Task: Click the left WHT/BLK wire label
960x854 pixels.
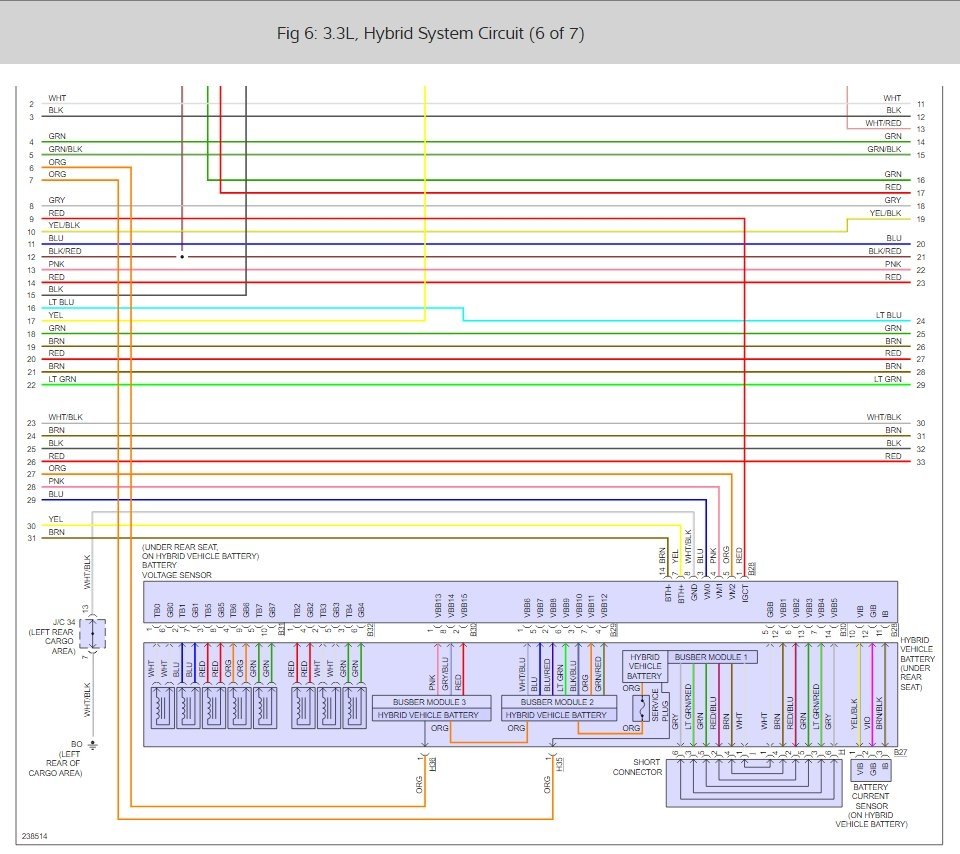Action: pyautogui.click(x=66, y=416)
